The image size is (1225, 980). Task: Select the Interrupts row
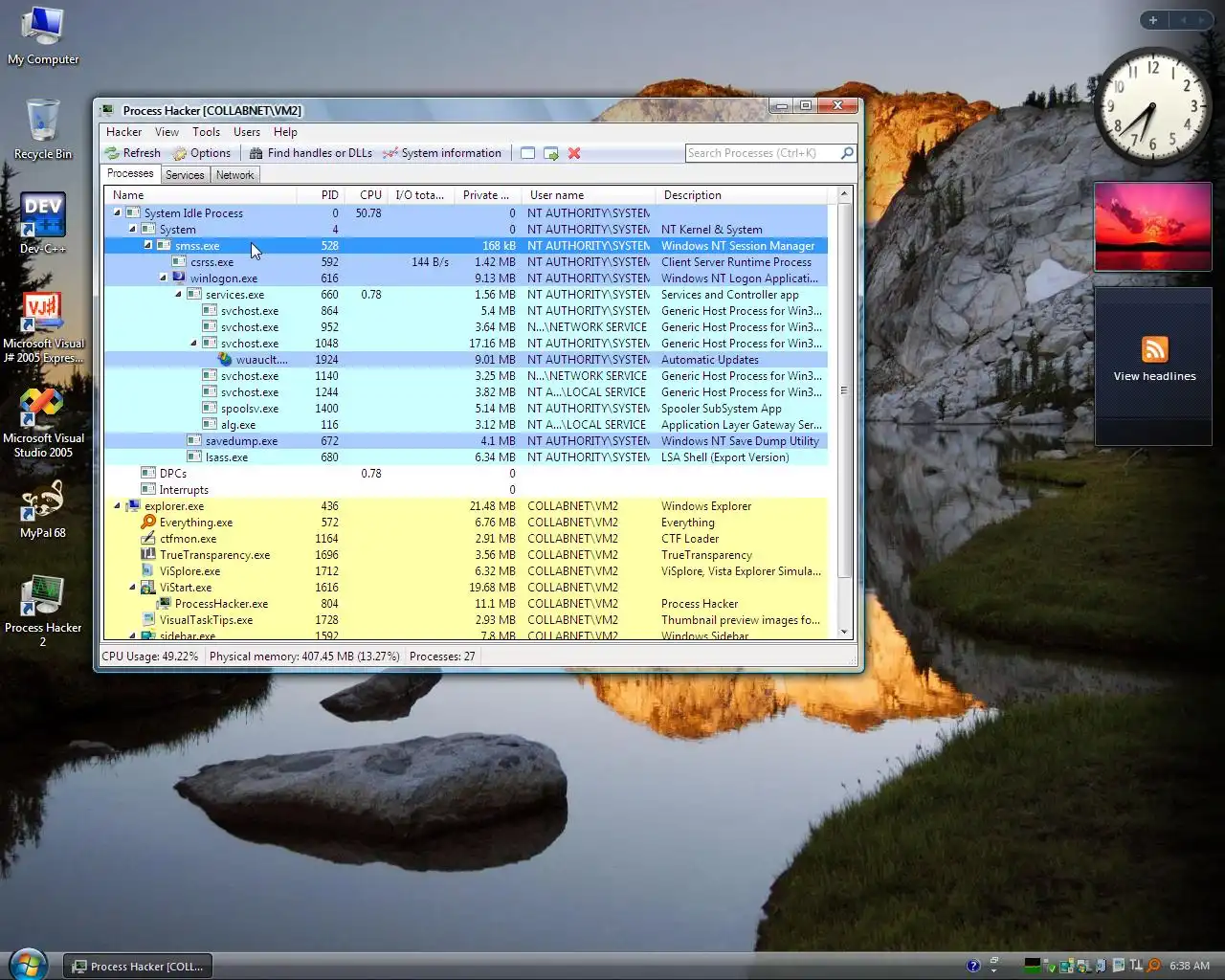466,490
